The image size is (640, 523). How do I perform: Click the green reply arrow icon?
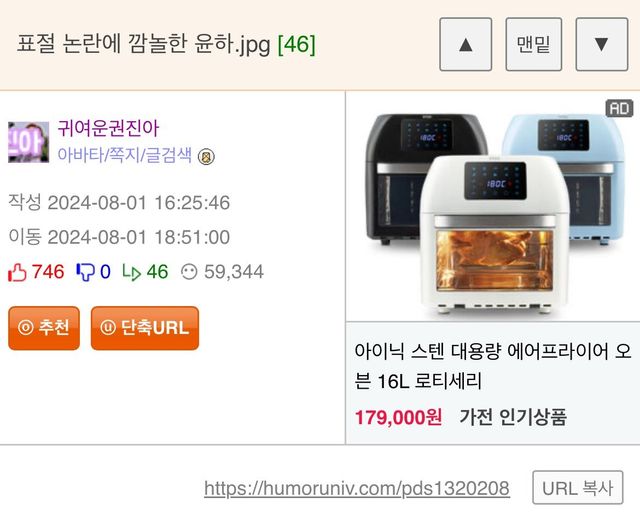(131, 272)
